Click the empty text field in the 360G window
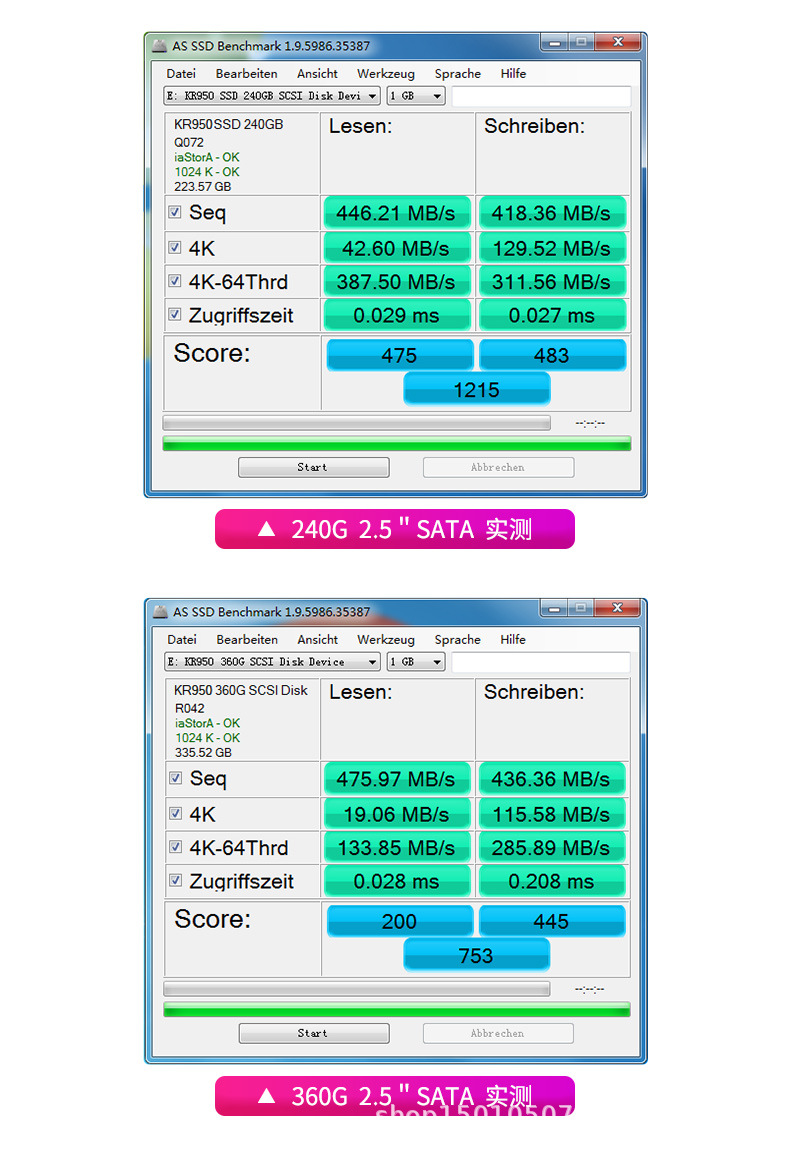This screenshot has width=790, height=1150. pyautogui.click(x=541, y=662)
